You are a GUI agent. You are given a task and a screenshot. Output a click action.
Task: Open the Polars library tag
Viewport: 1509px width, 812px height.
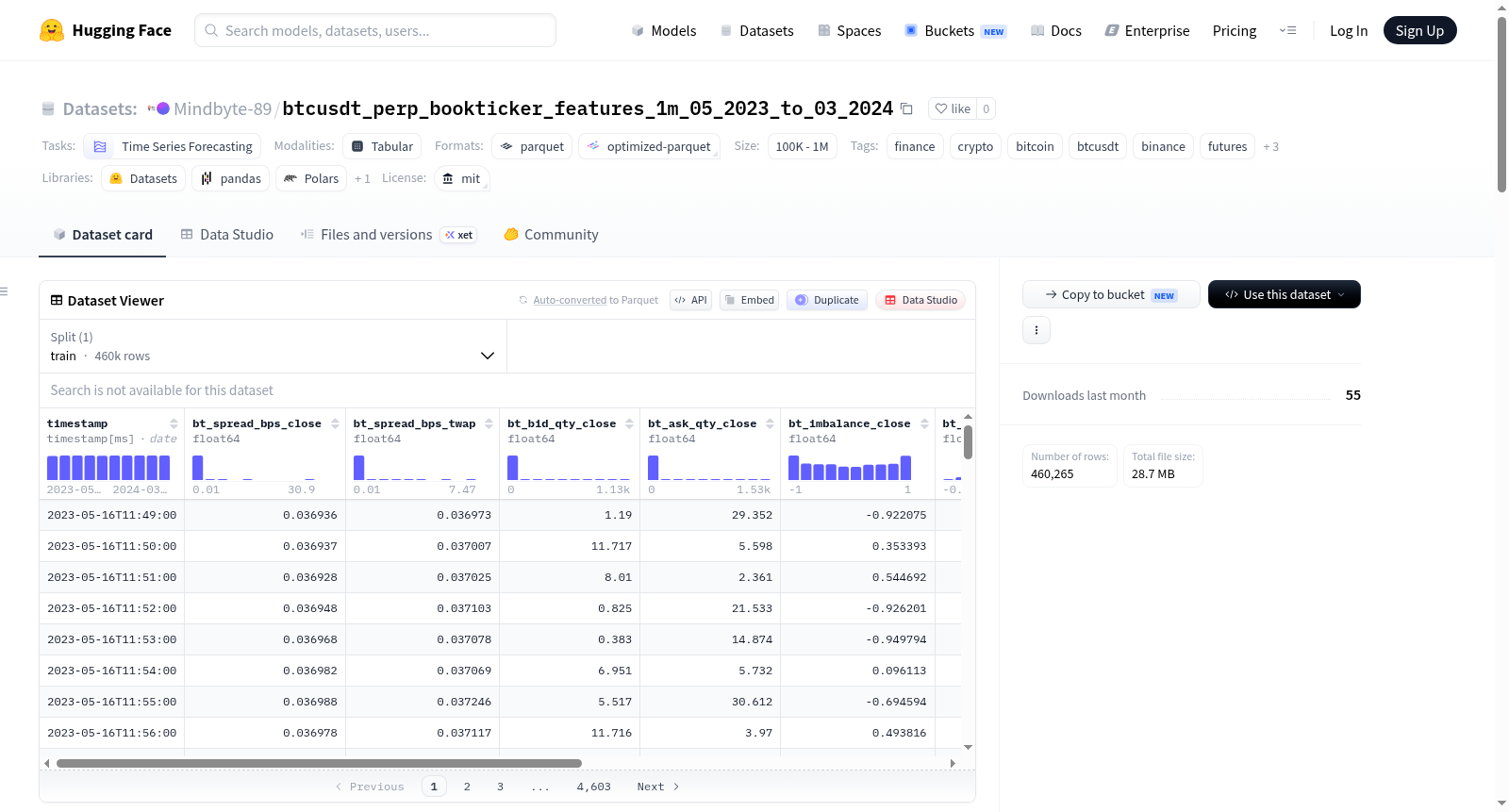[x=311, y=178]
